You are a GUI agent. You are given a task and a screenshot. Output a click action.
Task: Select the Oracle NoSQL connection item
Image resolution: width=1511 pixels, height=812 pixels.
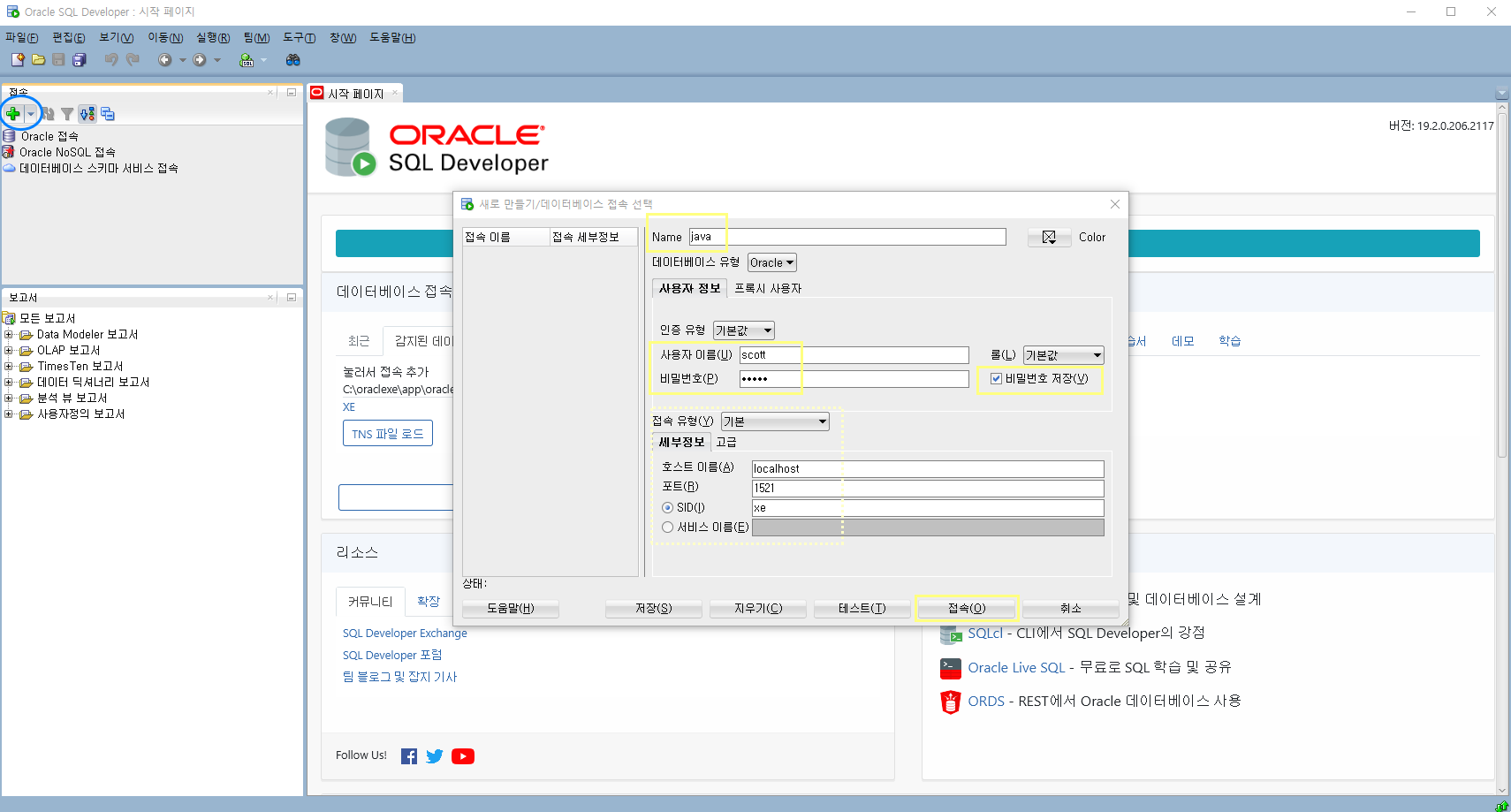tap(59, 152)
